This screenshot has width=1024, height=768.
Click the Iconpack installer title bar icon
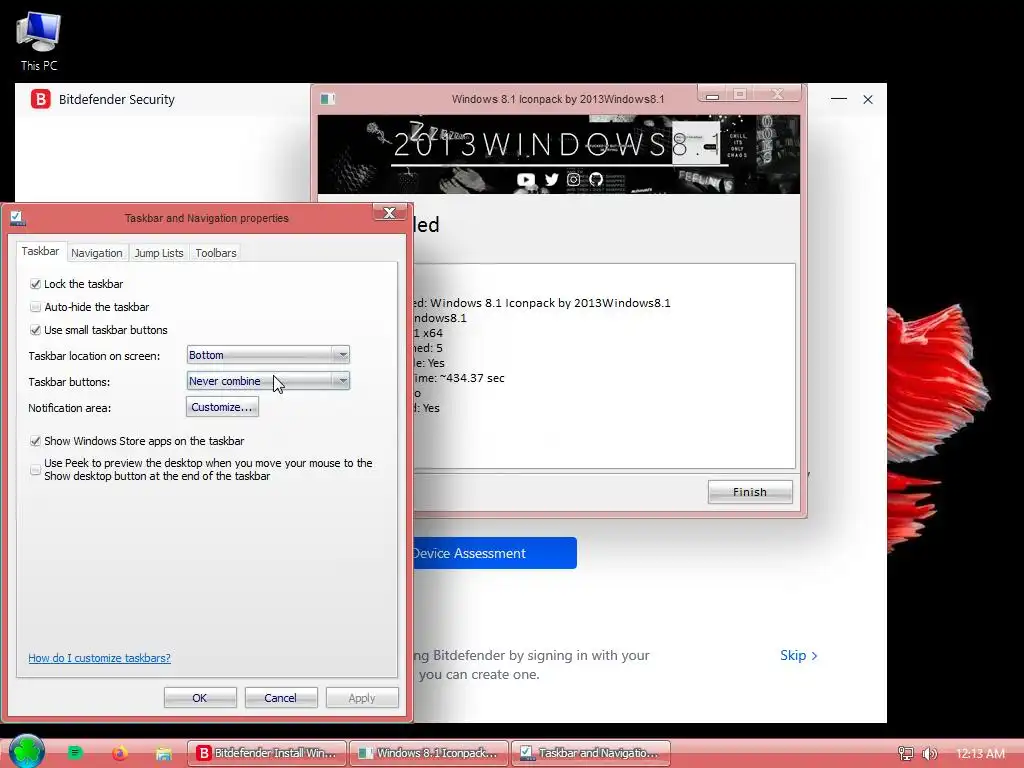(x=327, y=99)
